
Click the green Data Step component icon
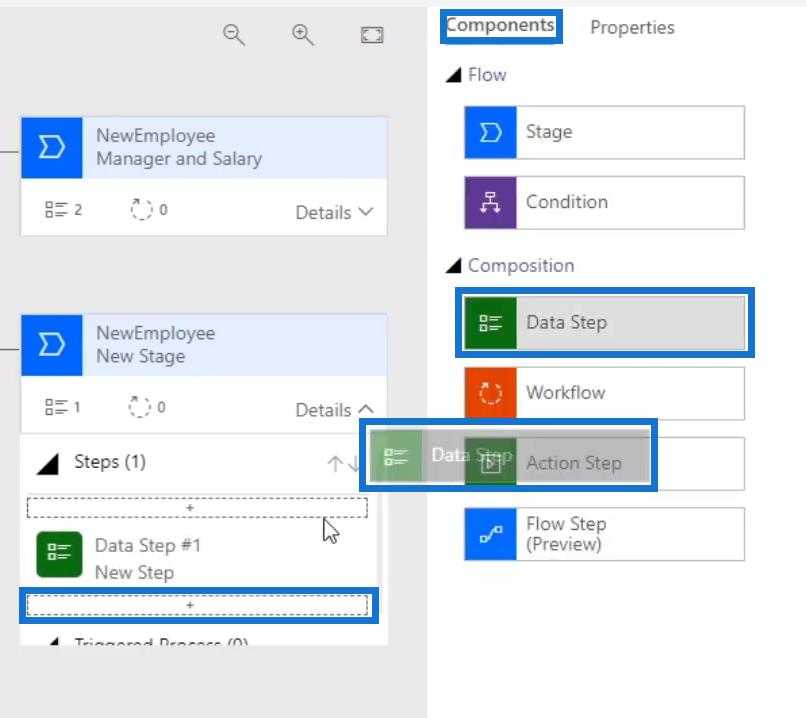pos(490,323)
